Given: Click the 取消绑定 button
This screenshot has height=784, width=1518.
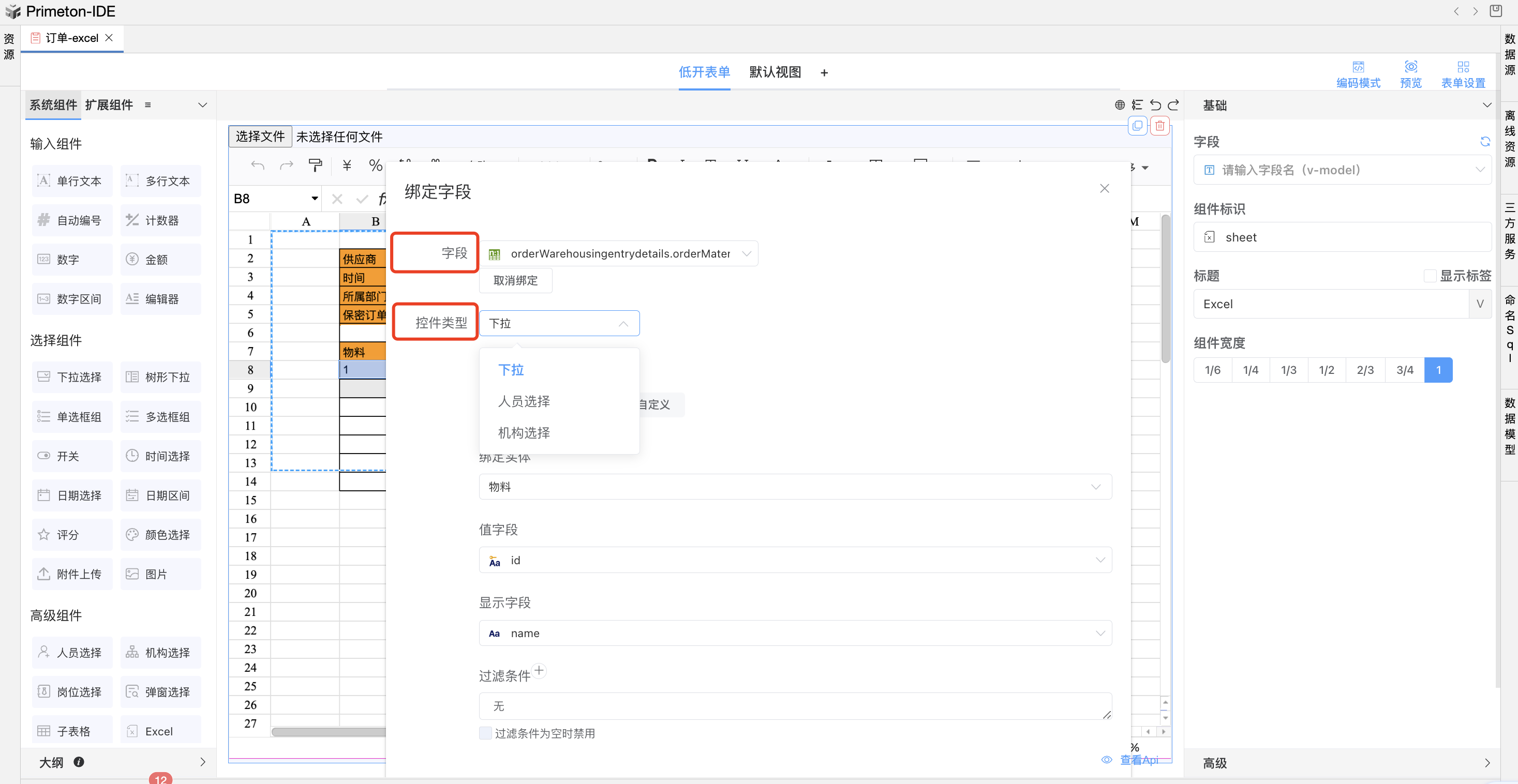Looking at the screenshot, I should click(x=515, y=280).
